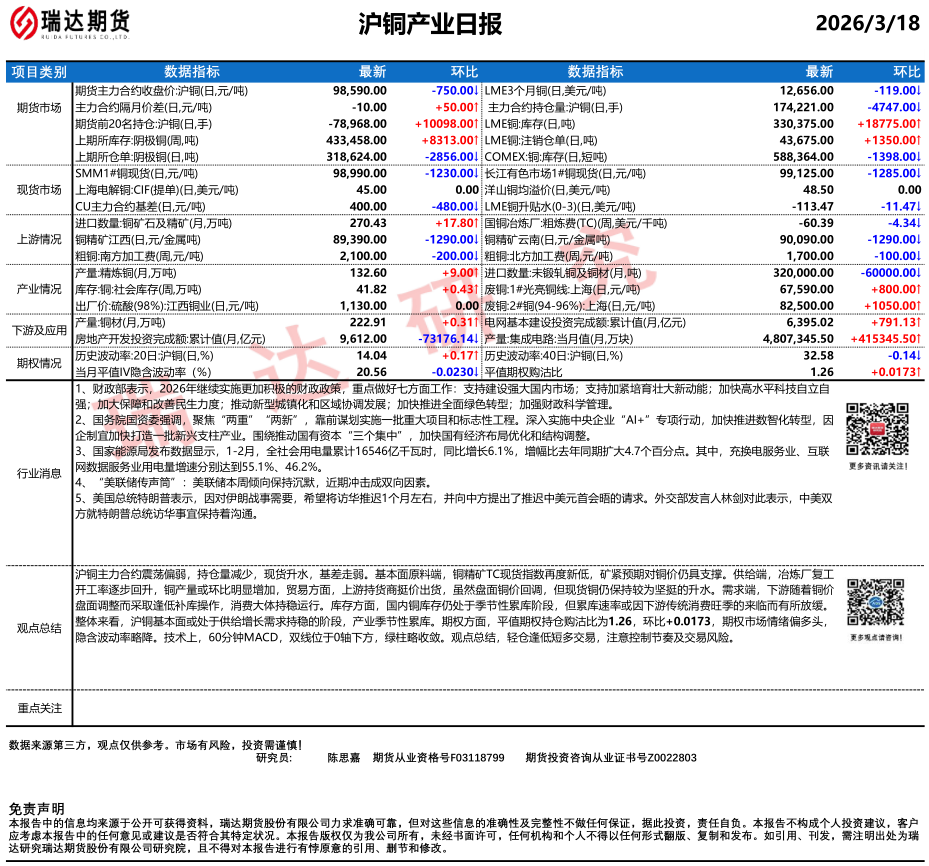Select the 观点总结 section label
The width and height of the screenshot is (929, 866).
click(39, 627)
